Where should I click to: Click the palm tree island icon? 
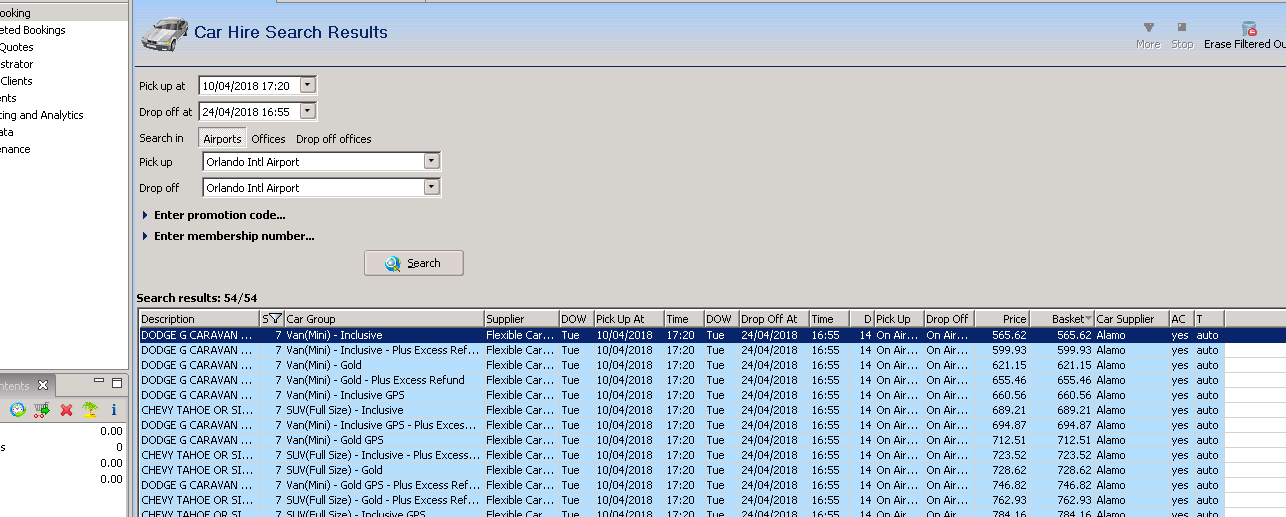(x=90, y=409)
